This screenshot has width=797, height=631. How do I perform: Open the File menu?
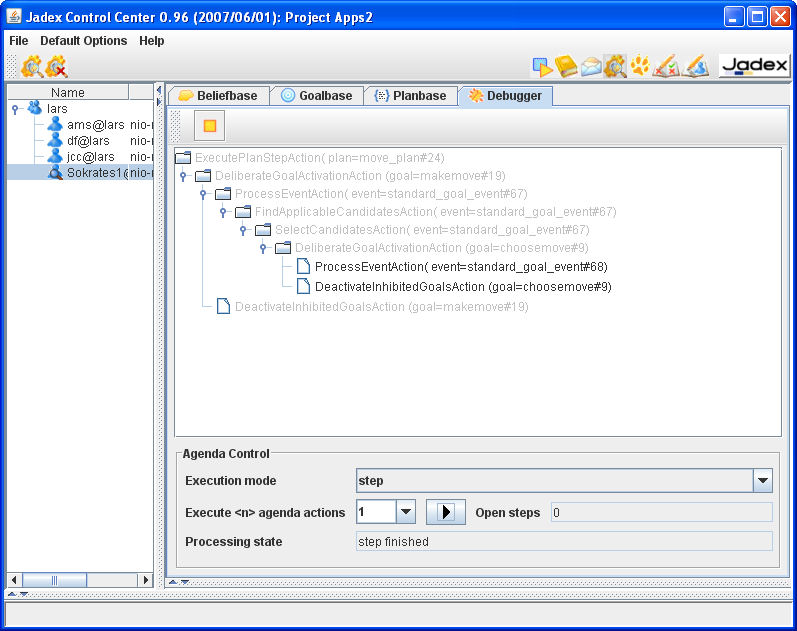19,41
